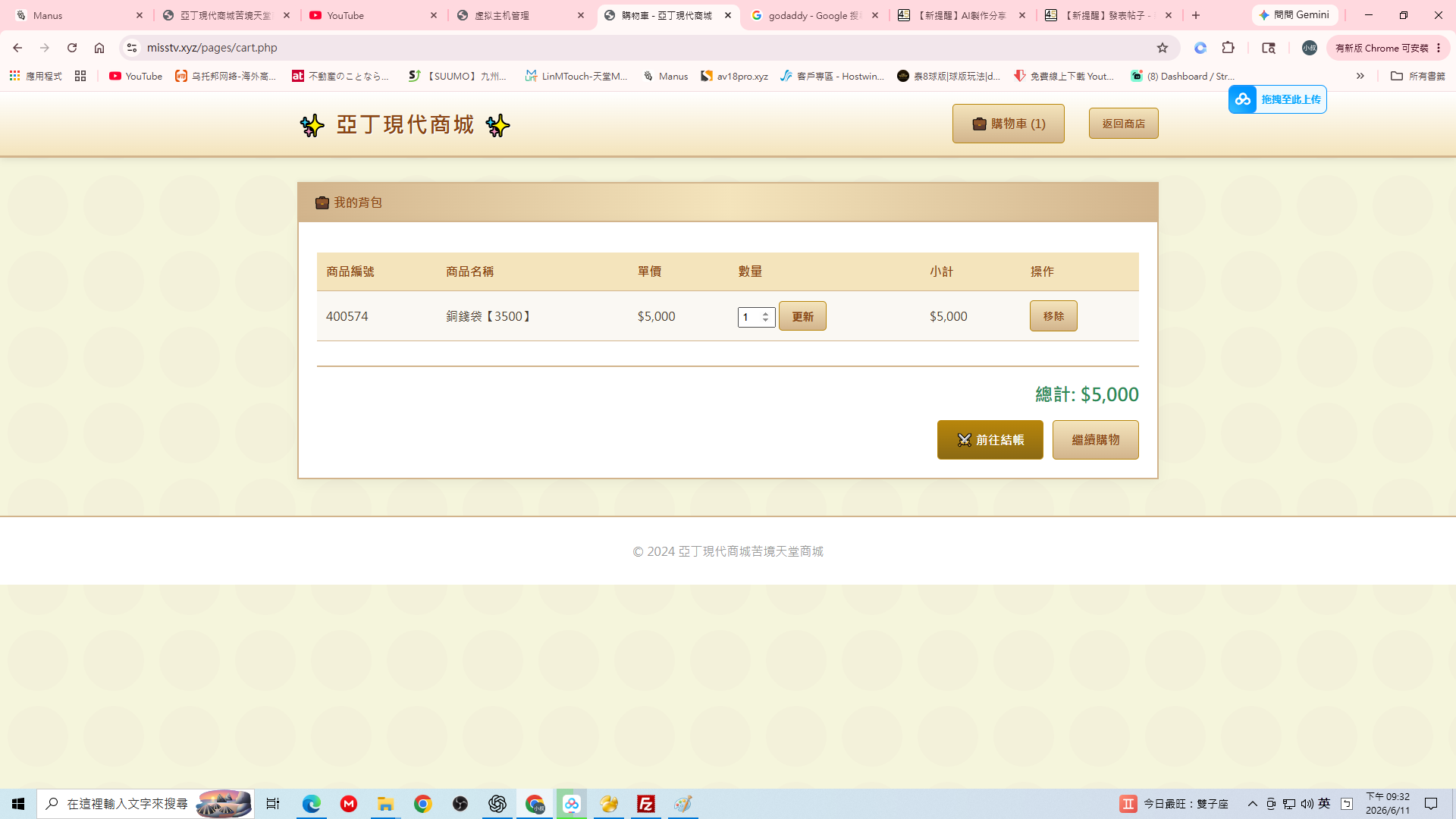Open the ChatGPT app on taskbar
Viewport: 1456px width, 819px height.
(x=497, y=804)
